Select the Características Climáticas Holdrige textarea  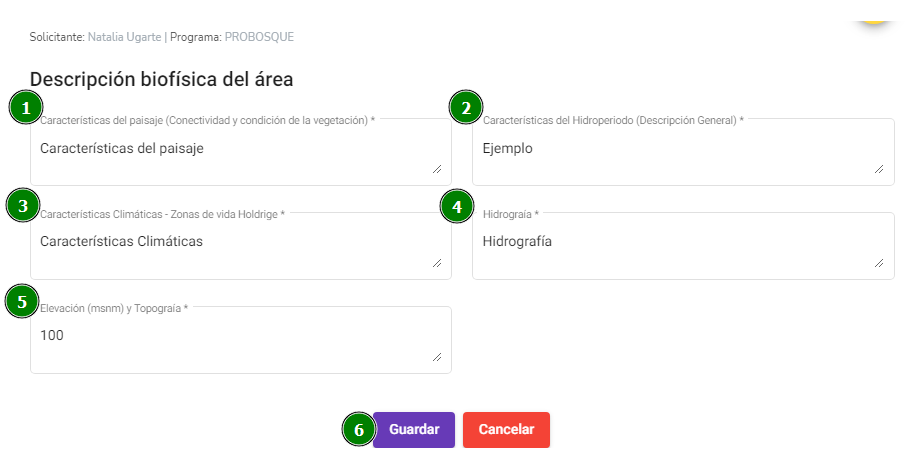tap(240, 246)
